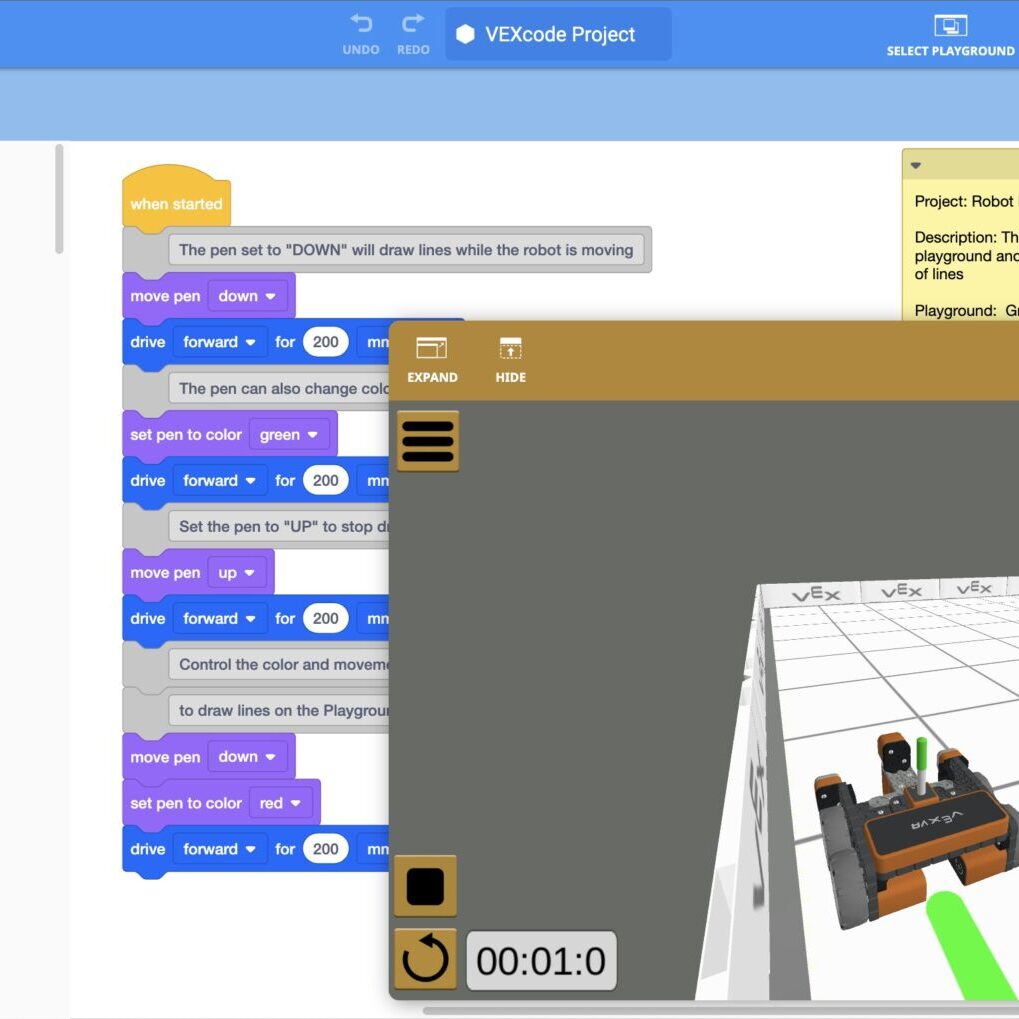
Task: Click the 200 value in first drive block
Action: (326, 342)
